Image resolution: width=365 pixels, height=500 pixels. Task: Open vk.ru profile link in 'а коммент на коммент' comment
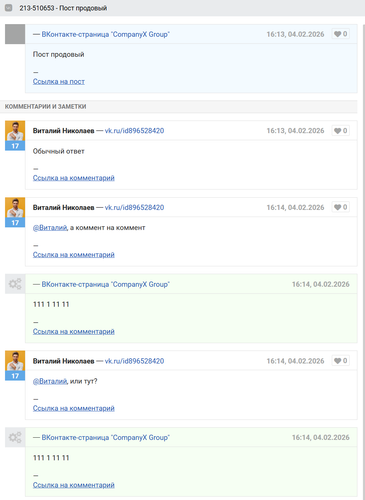point(134,207)
